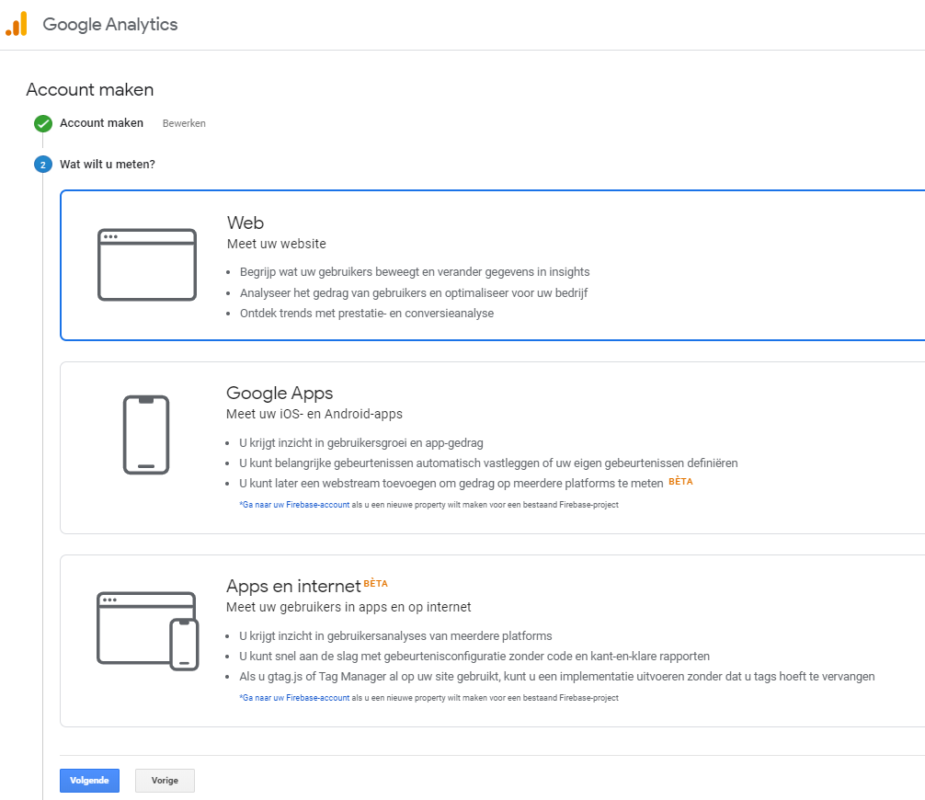Click 'Analyseer het gedrag van gebruikers' bullet
925x800 pixels.
pos(414,293)
